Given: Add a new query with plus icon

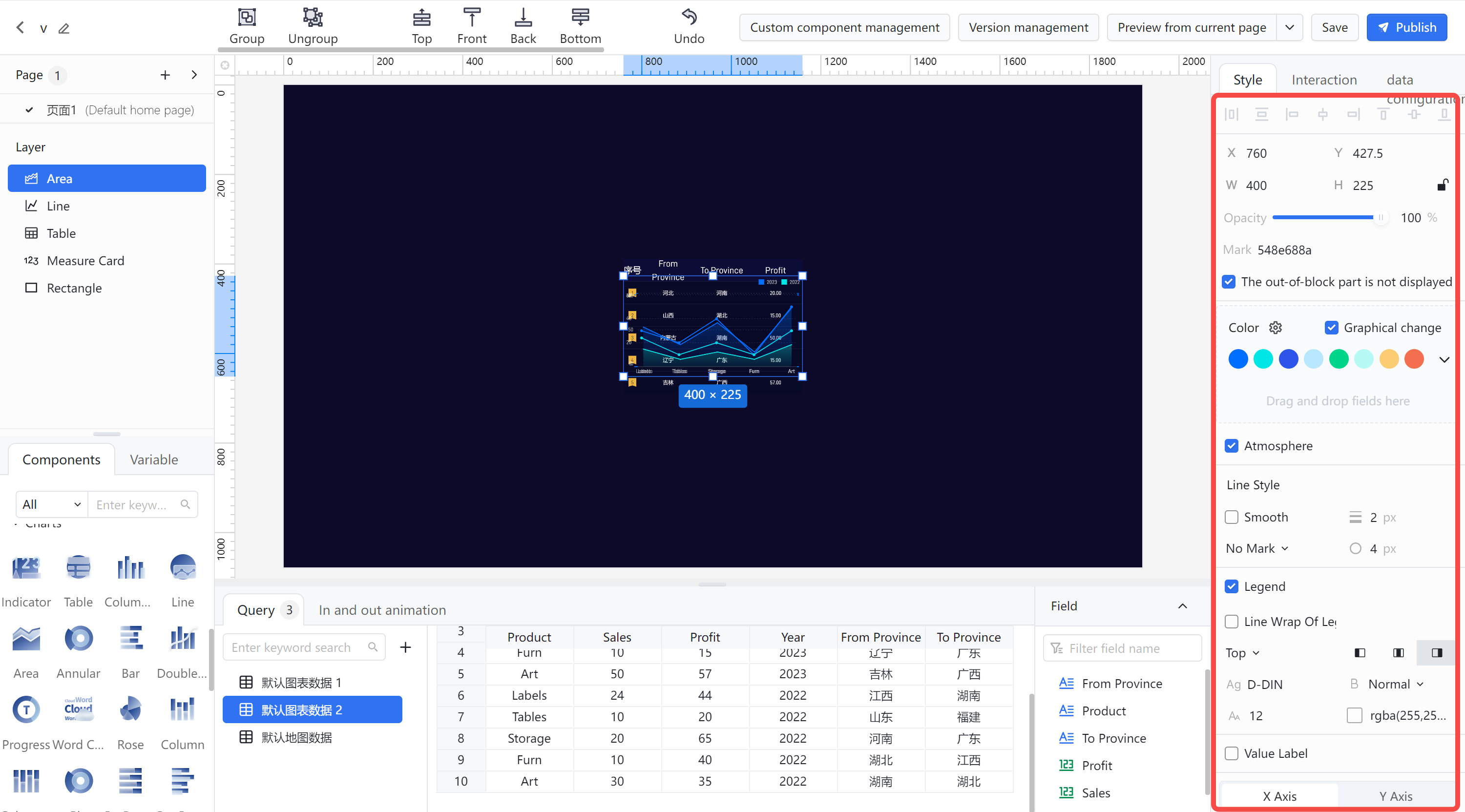Looking at the screenshot, I should 405,647.
